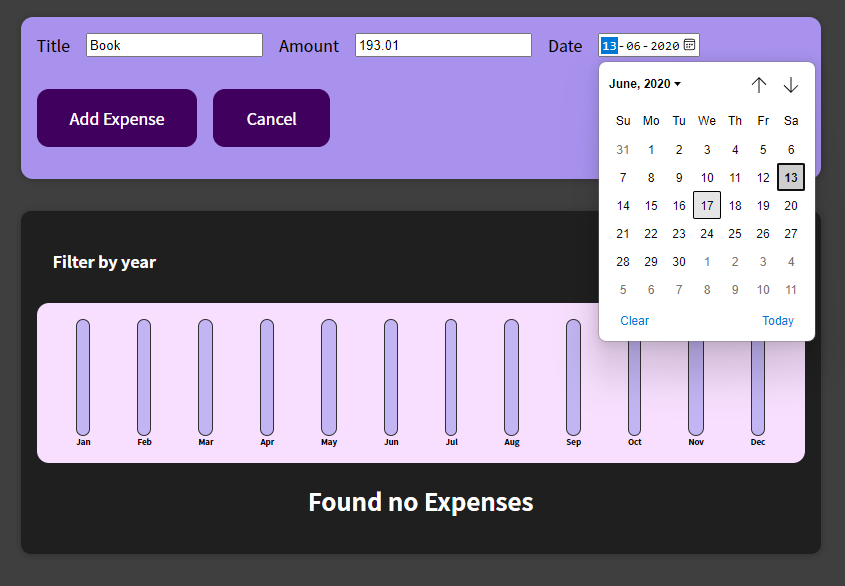The image size is (845, 586).
Task: Click the month 06 in date field
Action: pyautogui.click(x=633, y=46)
